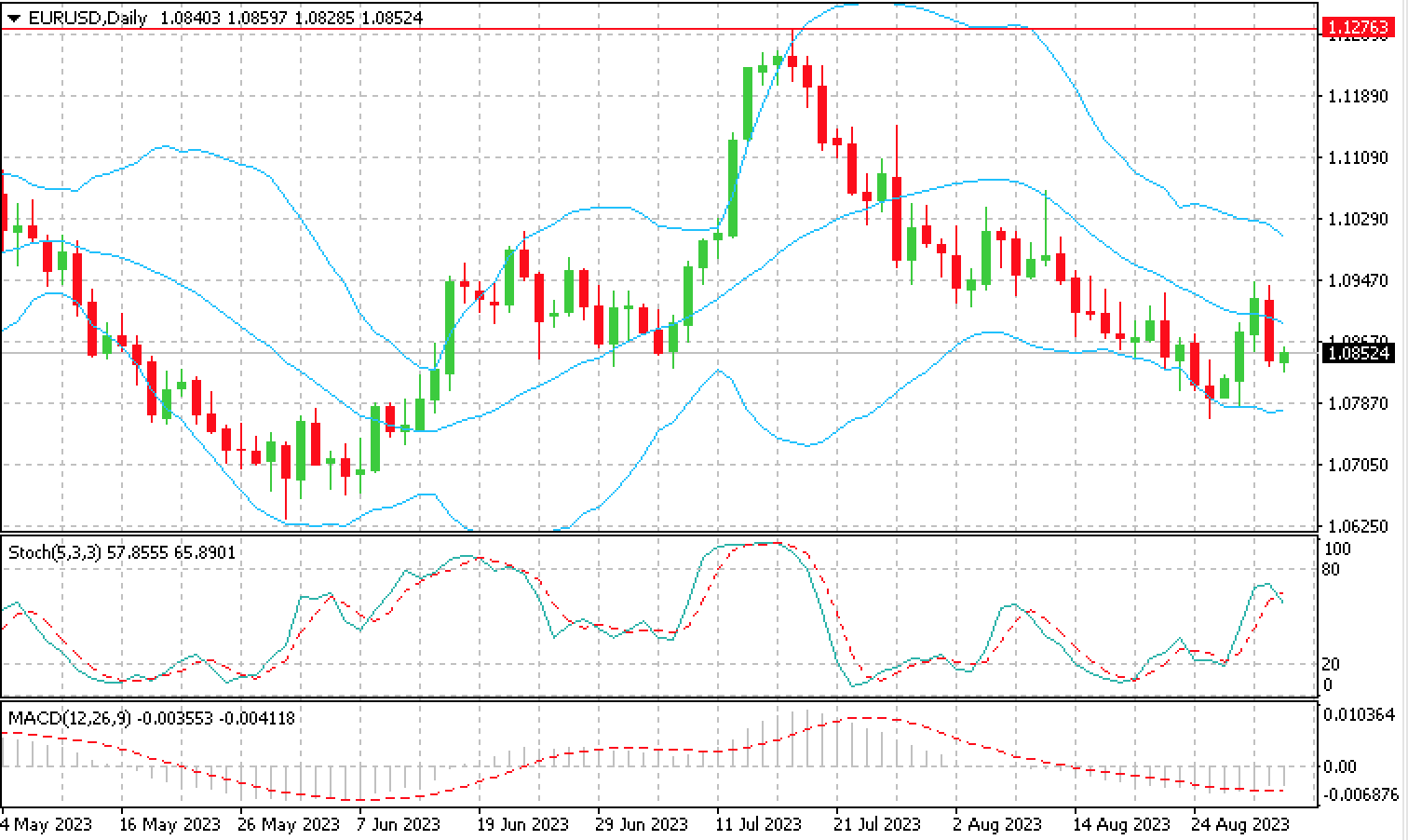Click the Stochastic 20 level label

1332,664
